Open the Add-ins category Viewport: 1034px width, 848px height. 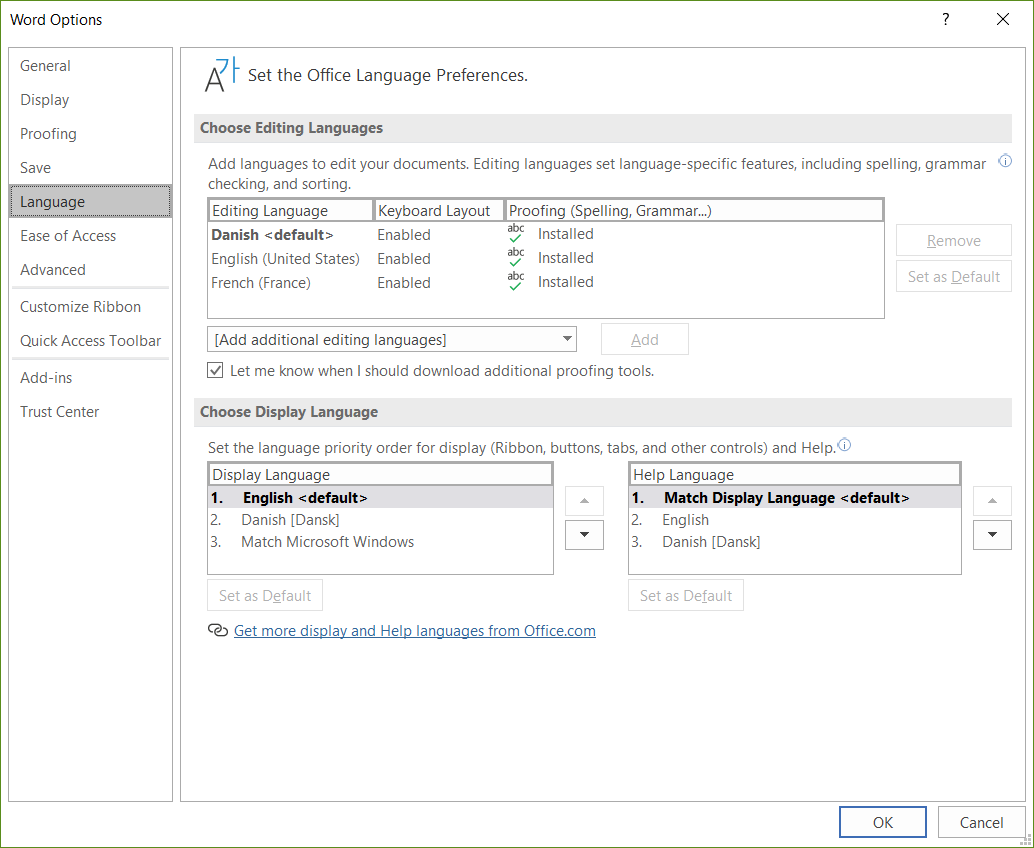90,377
